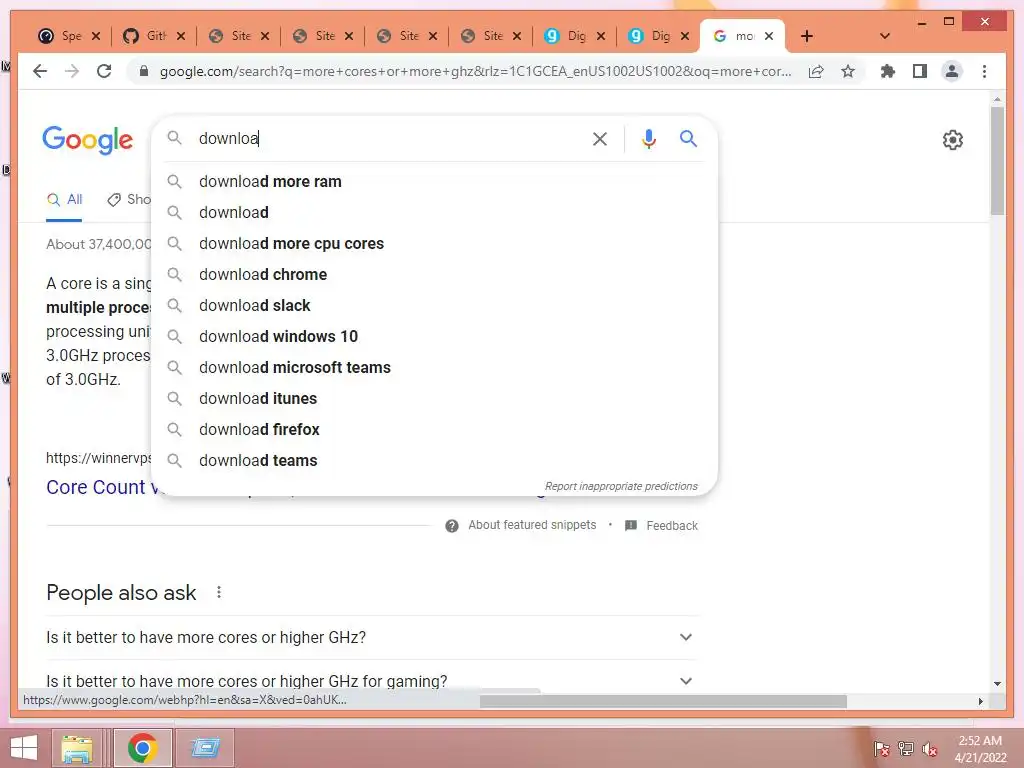
Task: Open 'About featured snippets' link
Action: (532, 525)
